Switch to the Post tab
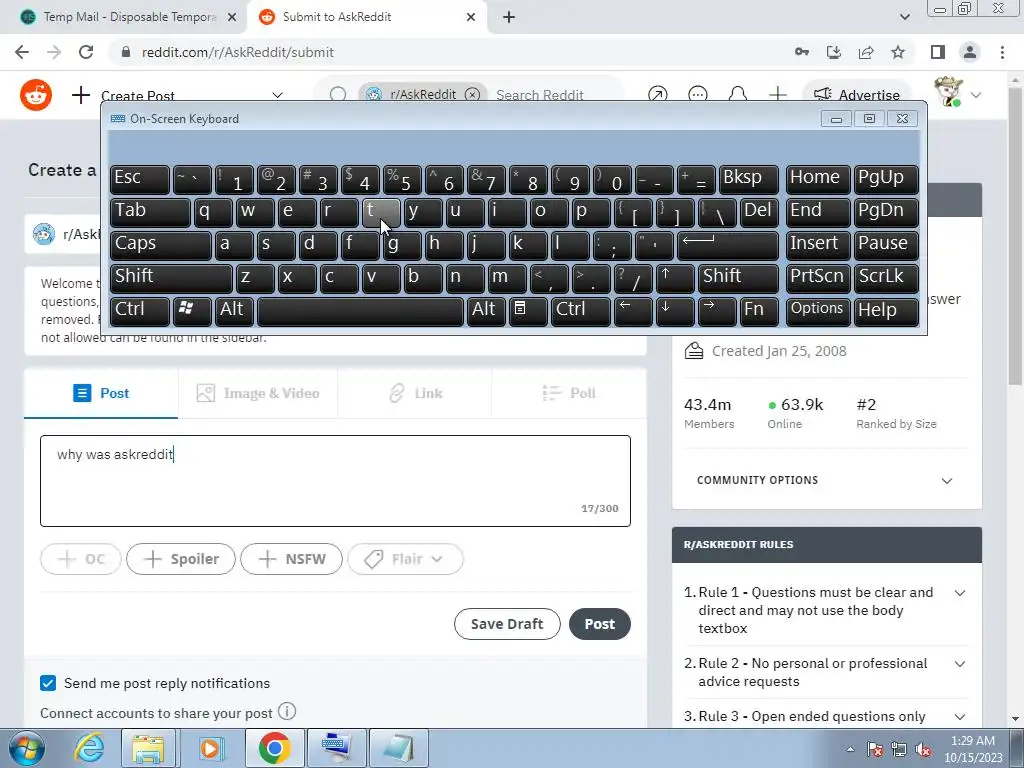 pyautogui.click(x=101, y=393)
